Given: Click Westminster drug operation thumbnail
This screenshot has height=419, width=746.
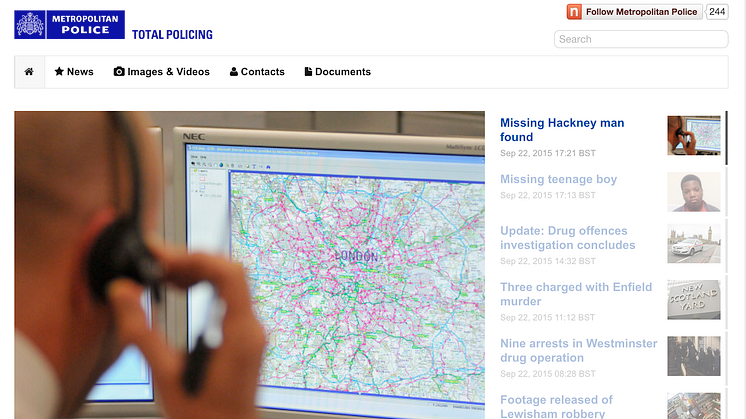Looking at the screenshot, I should 694,356.
